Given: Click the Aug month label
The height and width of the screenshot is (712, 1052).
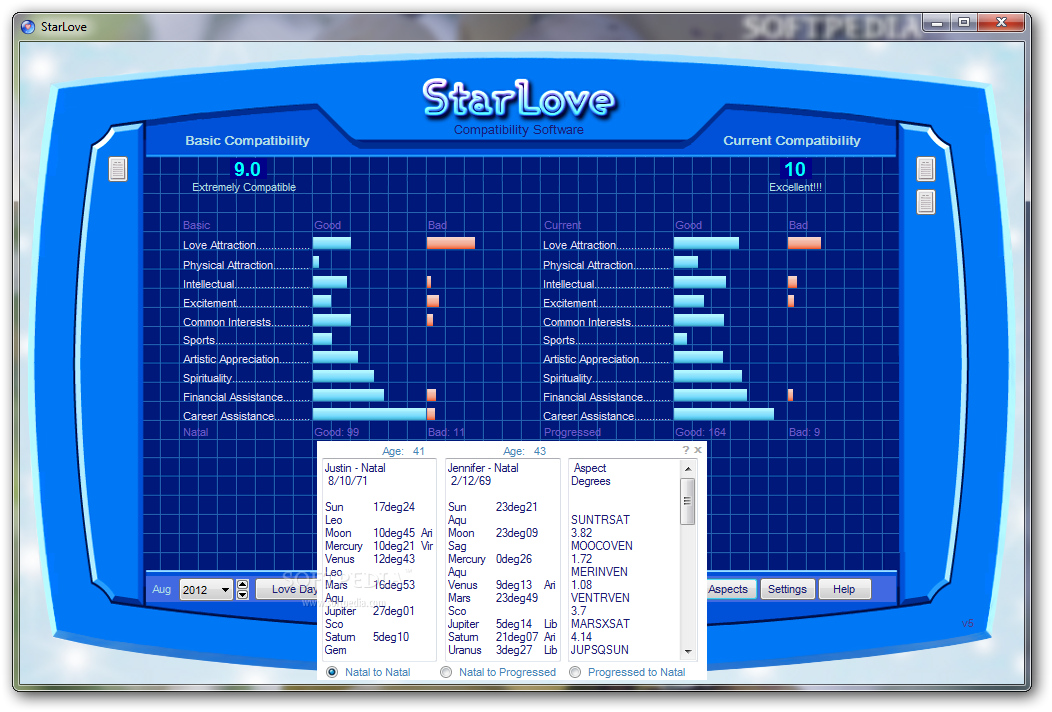Looking at the screenshot, I should [x=162, y=589].
